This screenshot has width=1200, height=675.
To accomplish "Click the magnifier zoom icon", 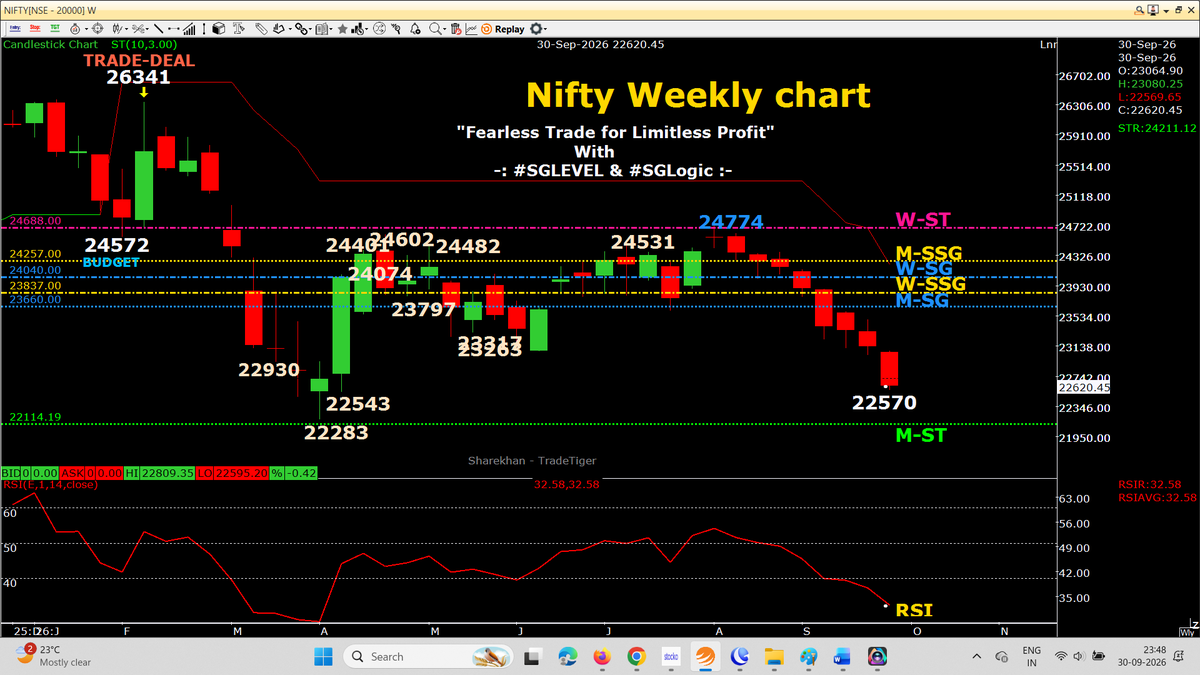I will coord(435,29).
